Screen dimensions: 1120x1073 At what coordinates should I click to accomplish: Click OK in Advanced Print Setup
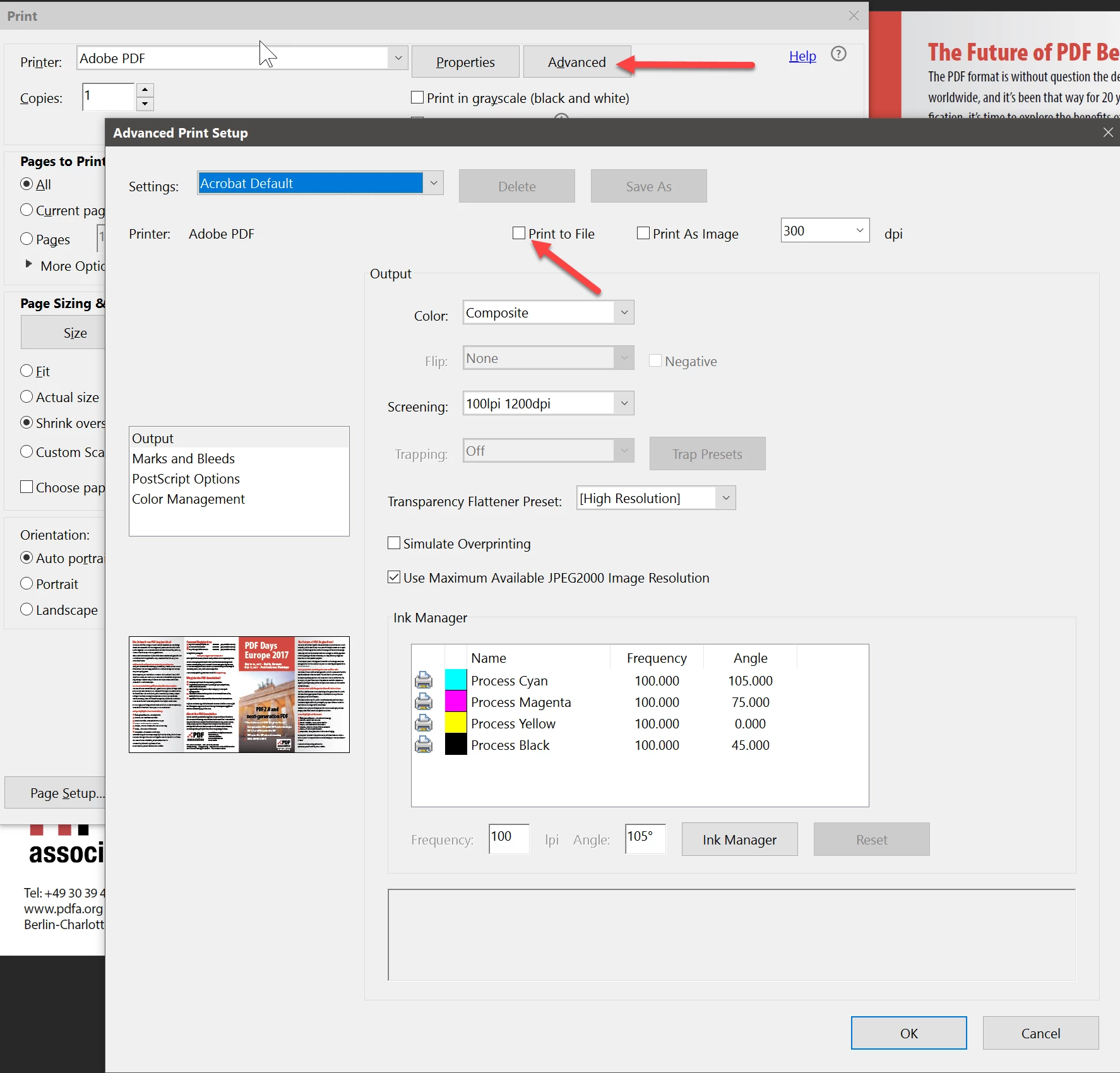pos(909,1033)
